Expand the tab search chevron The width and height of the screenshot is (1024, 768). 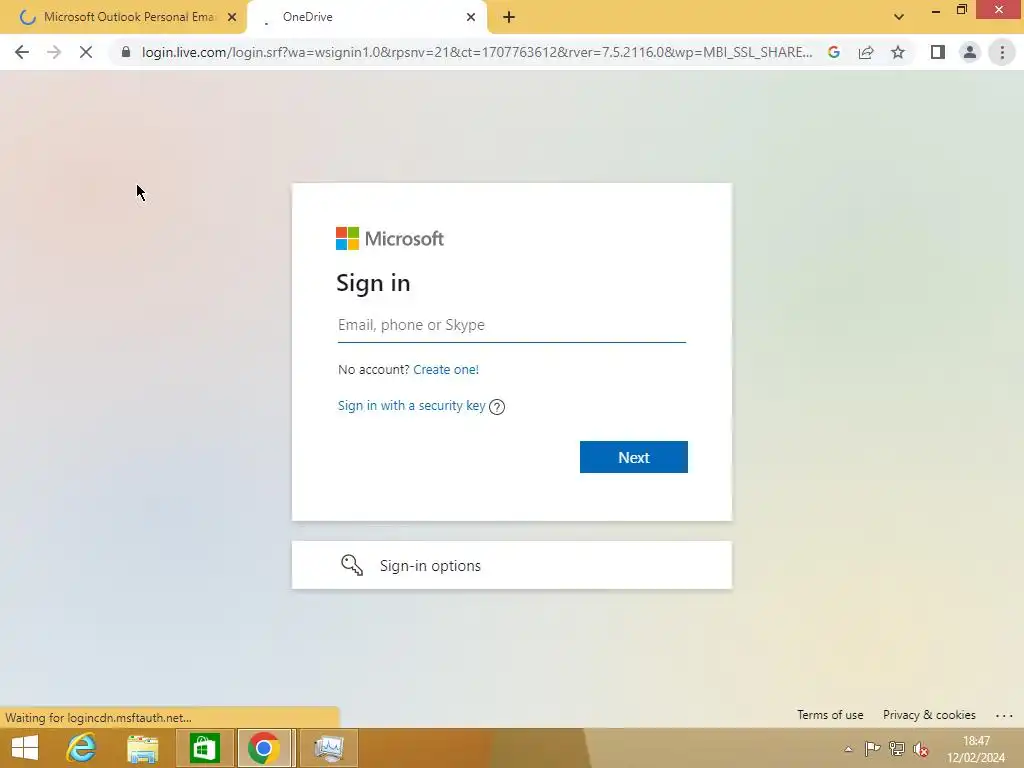pyautogui.click(x=899, y=17)
